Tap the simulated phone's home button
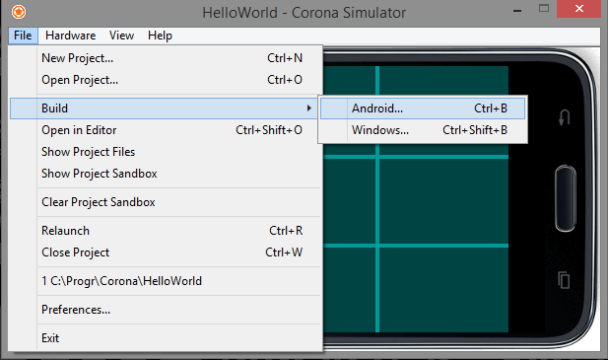The width and height of the screenshot is (608, 360). click(566, 198)
